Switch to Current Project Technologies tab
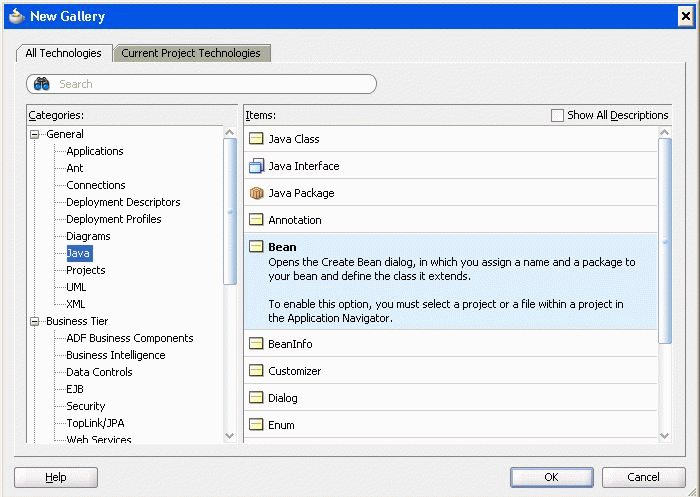This screenshot has height=497, width=700. click(x=191, y=53)
